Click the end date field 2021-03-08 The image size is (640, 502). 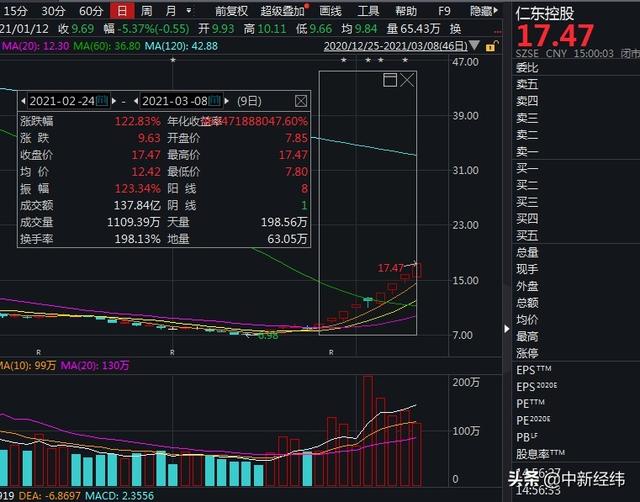(175, 101)
